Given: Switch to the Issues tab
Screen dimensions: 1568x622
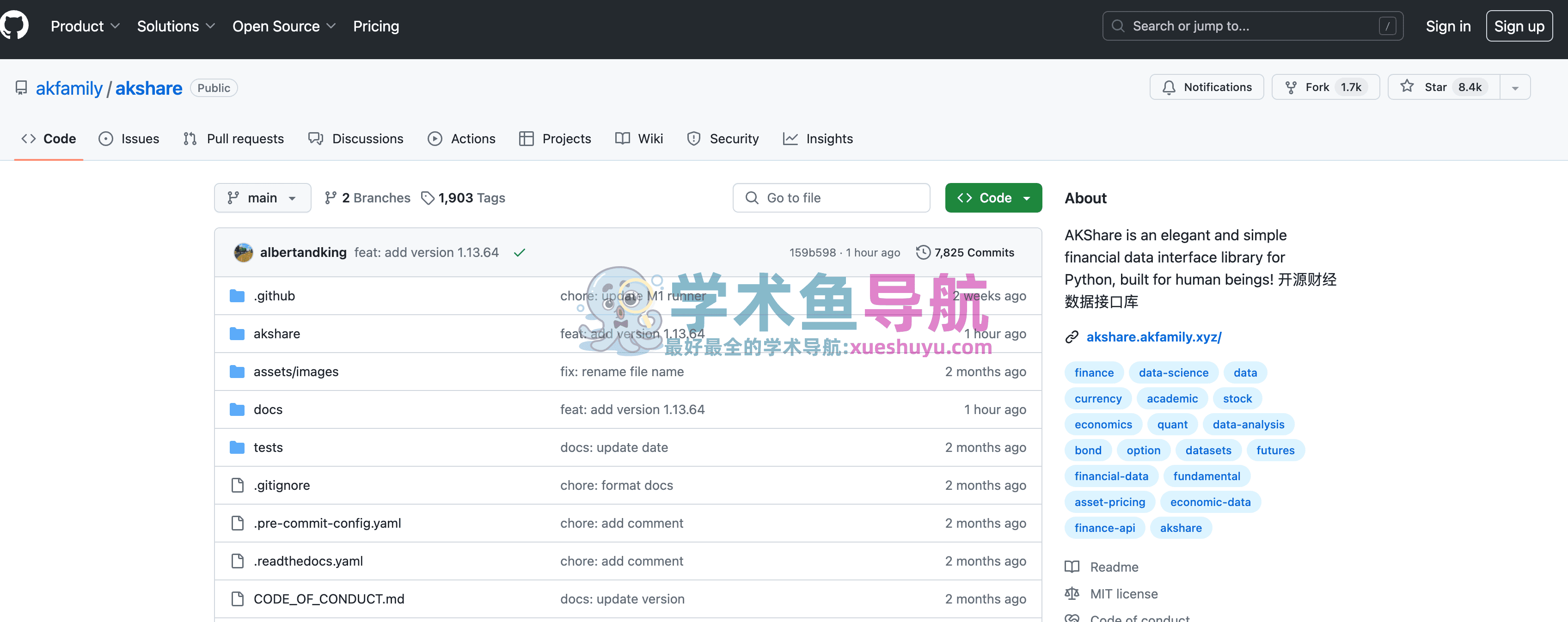Looking at the screenshot, I should pos(129,139).
